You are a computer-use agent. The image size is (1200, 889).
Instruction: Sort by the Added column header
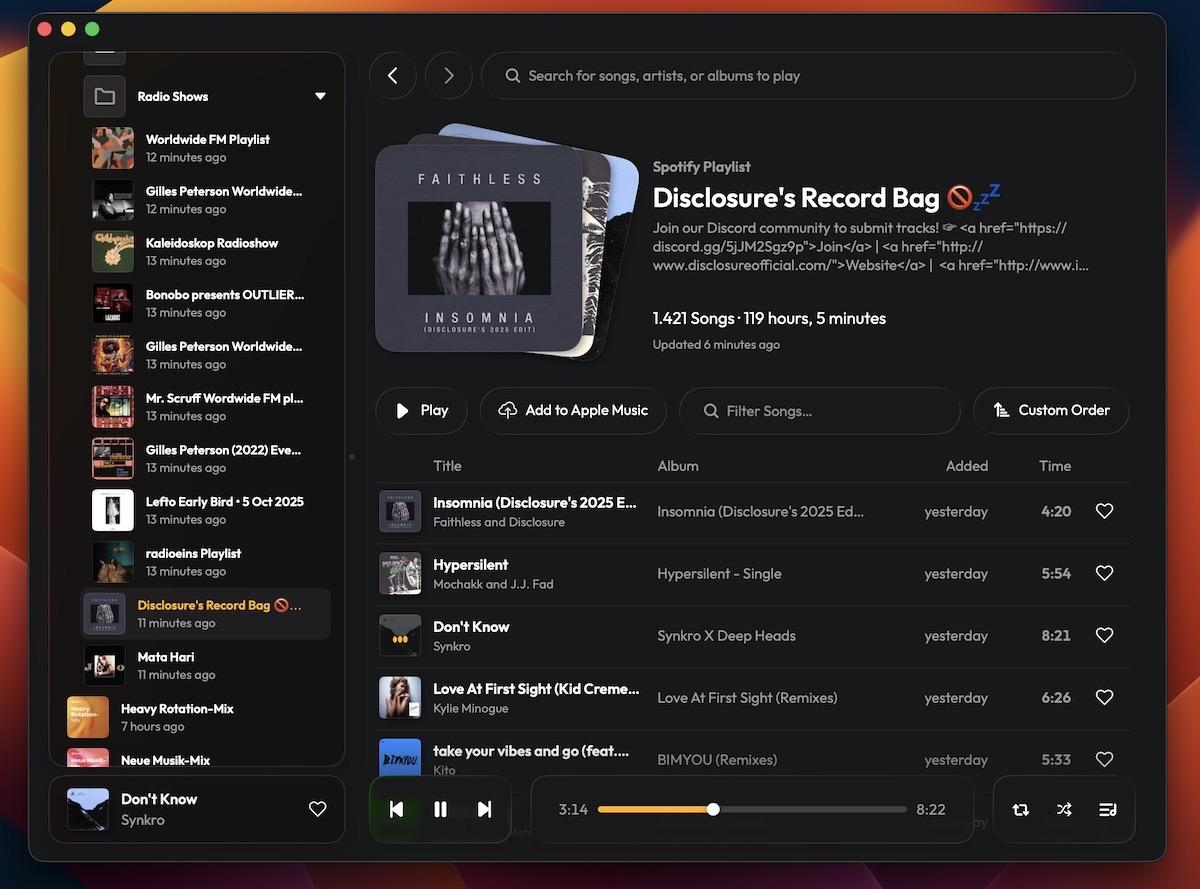click(967, 466)
